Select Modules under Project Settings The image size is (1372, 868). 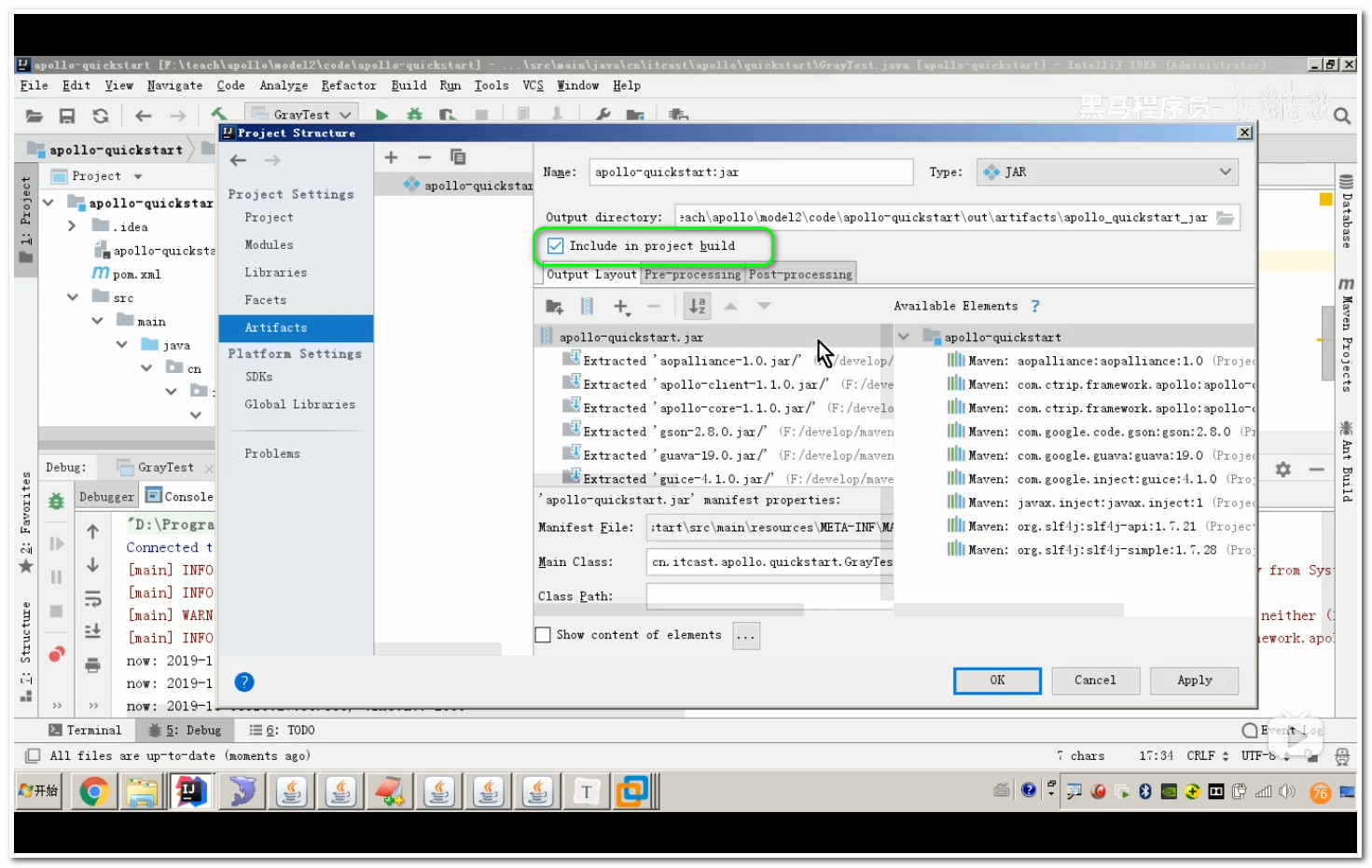(x=269, y=245)
